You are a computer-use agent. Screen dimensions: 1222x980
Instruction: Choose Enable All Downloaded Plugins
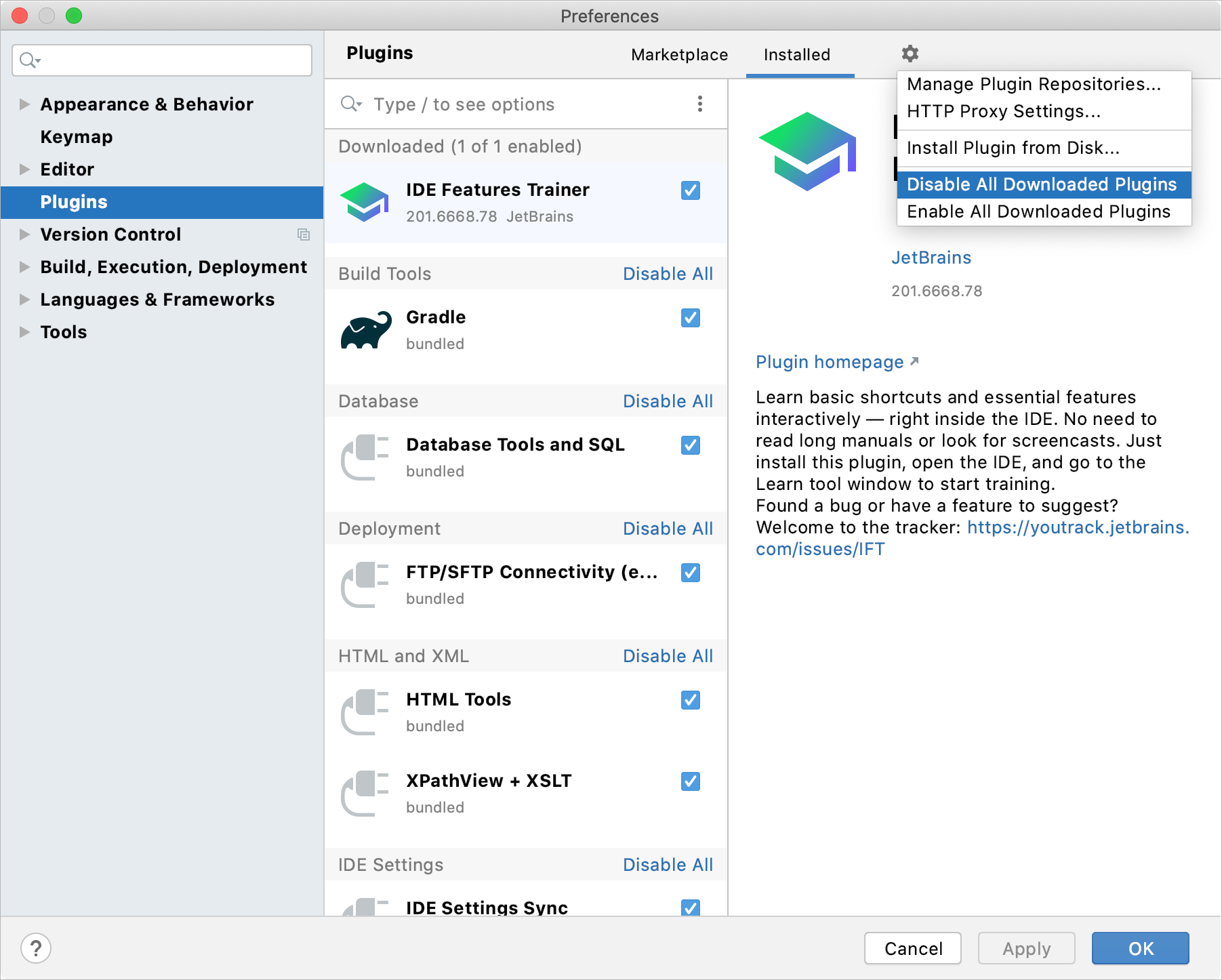click(1044, 211)
